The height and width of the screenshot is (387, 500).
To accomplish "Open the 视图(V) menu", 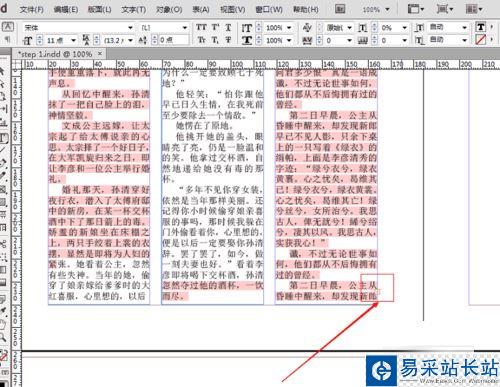I will tap(233, 9).
